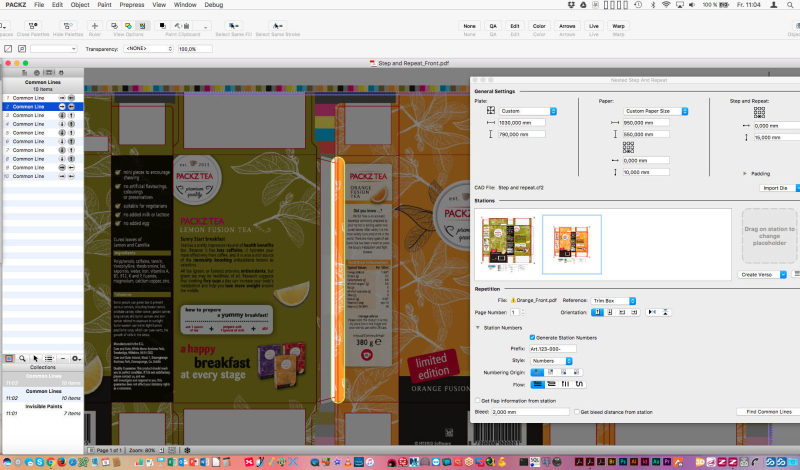Click the magnifier icon in the Collections toolbar
The width and height of the screenshot is (800, 470).
pyautogui.click(x=22, y=359)
